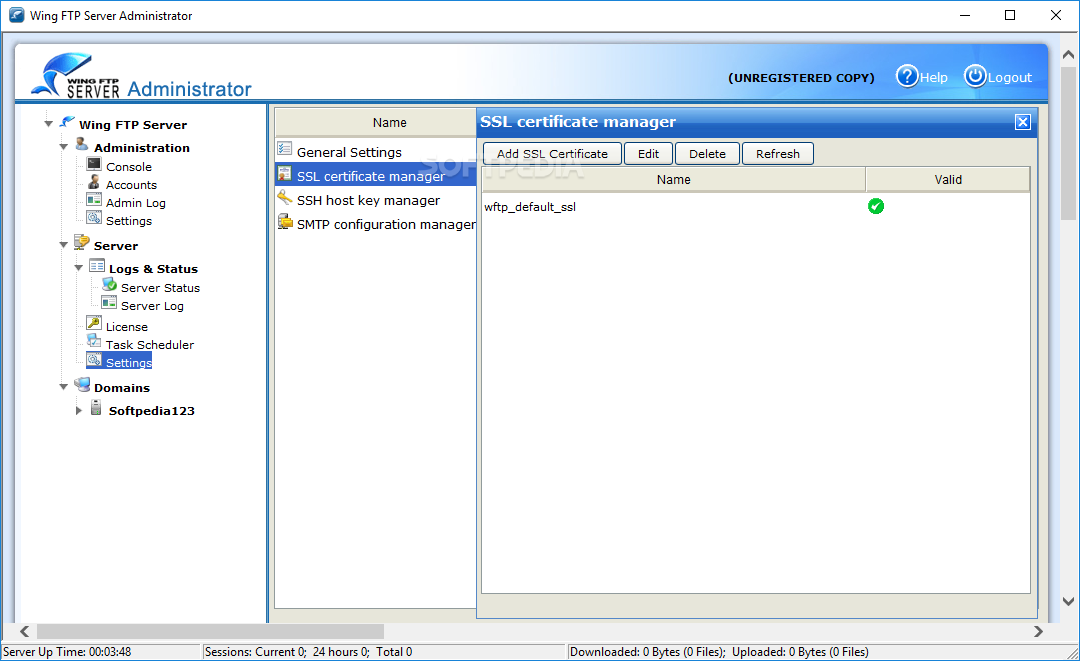Click the Task Scheduler icon
1080x661 pixels.
click(94, 341)
